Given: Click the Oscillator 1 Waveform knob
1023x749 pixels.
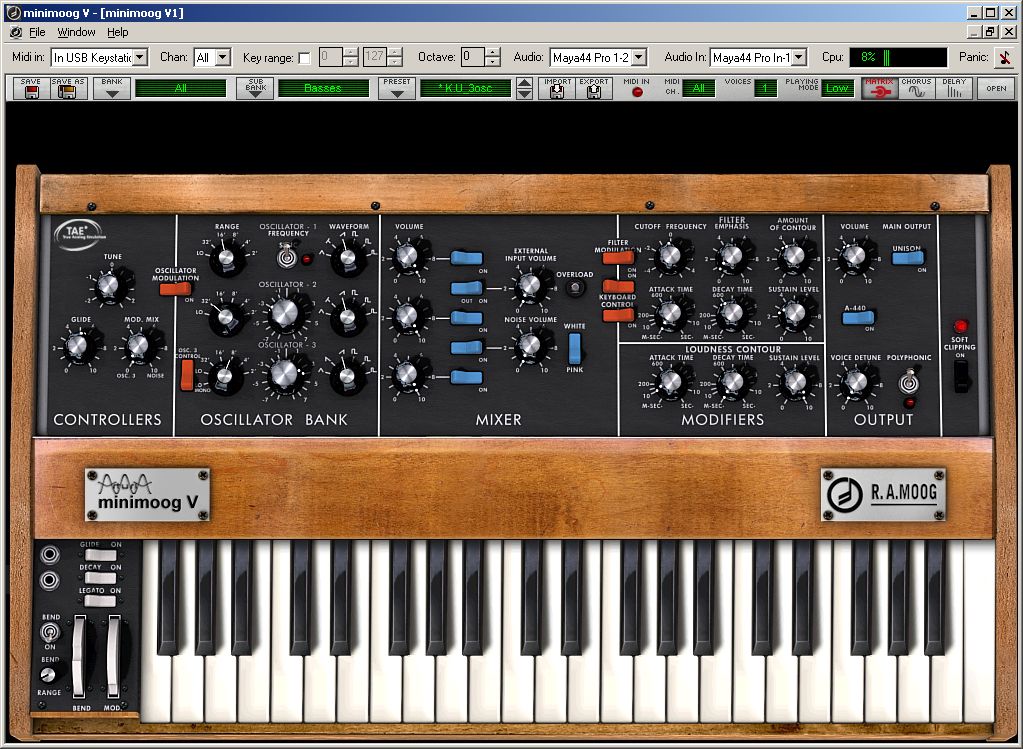Looking at the screenshot, I should pos(348,256).
